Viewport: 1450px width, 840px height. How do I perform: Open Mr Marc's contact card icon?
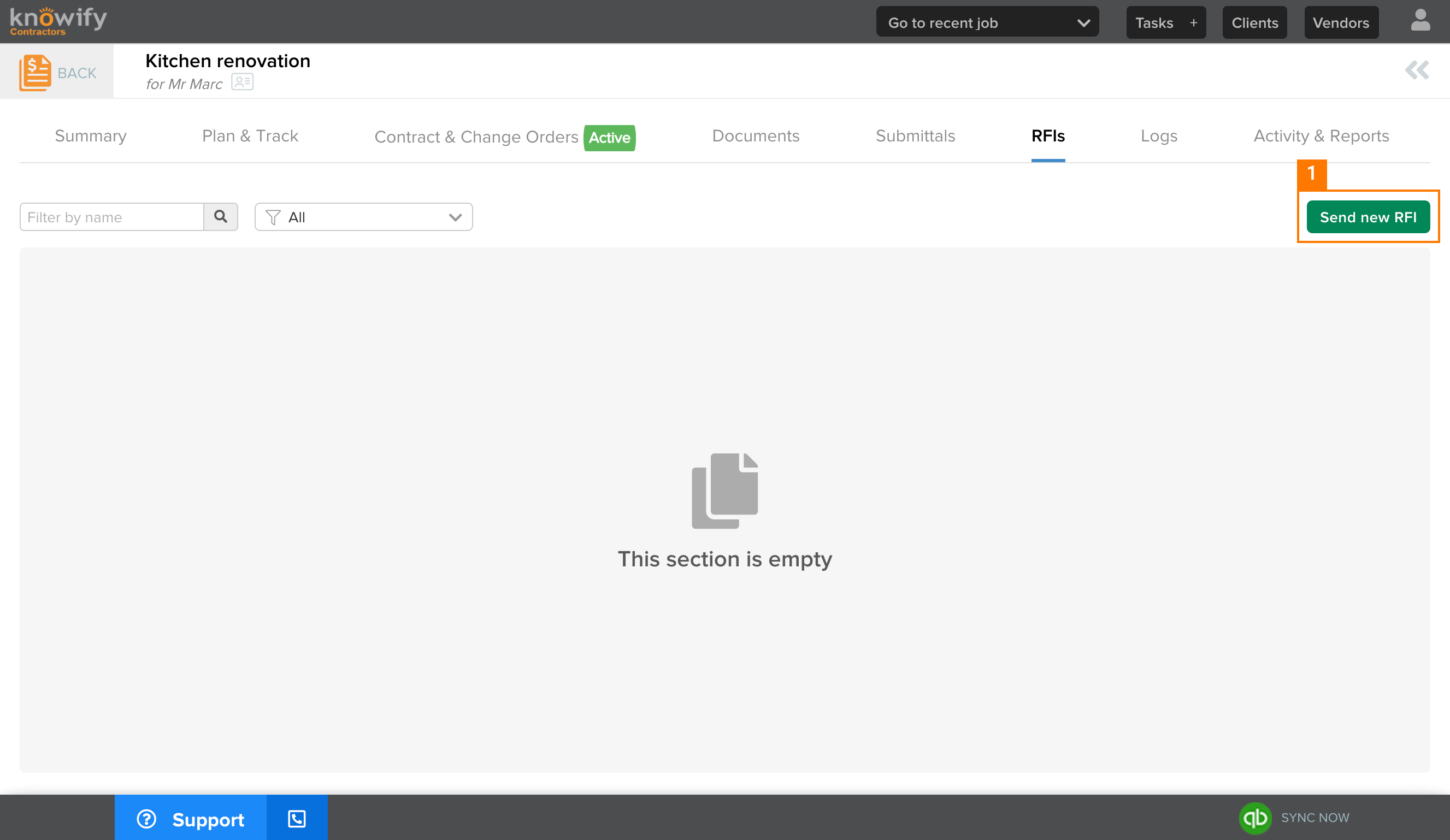point(242,82)
